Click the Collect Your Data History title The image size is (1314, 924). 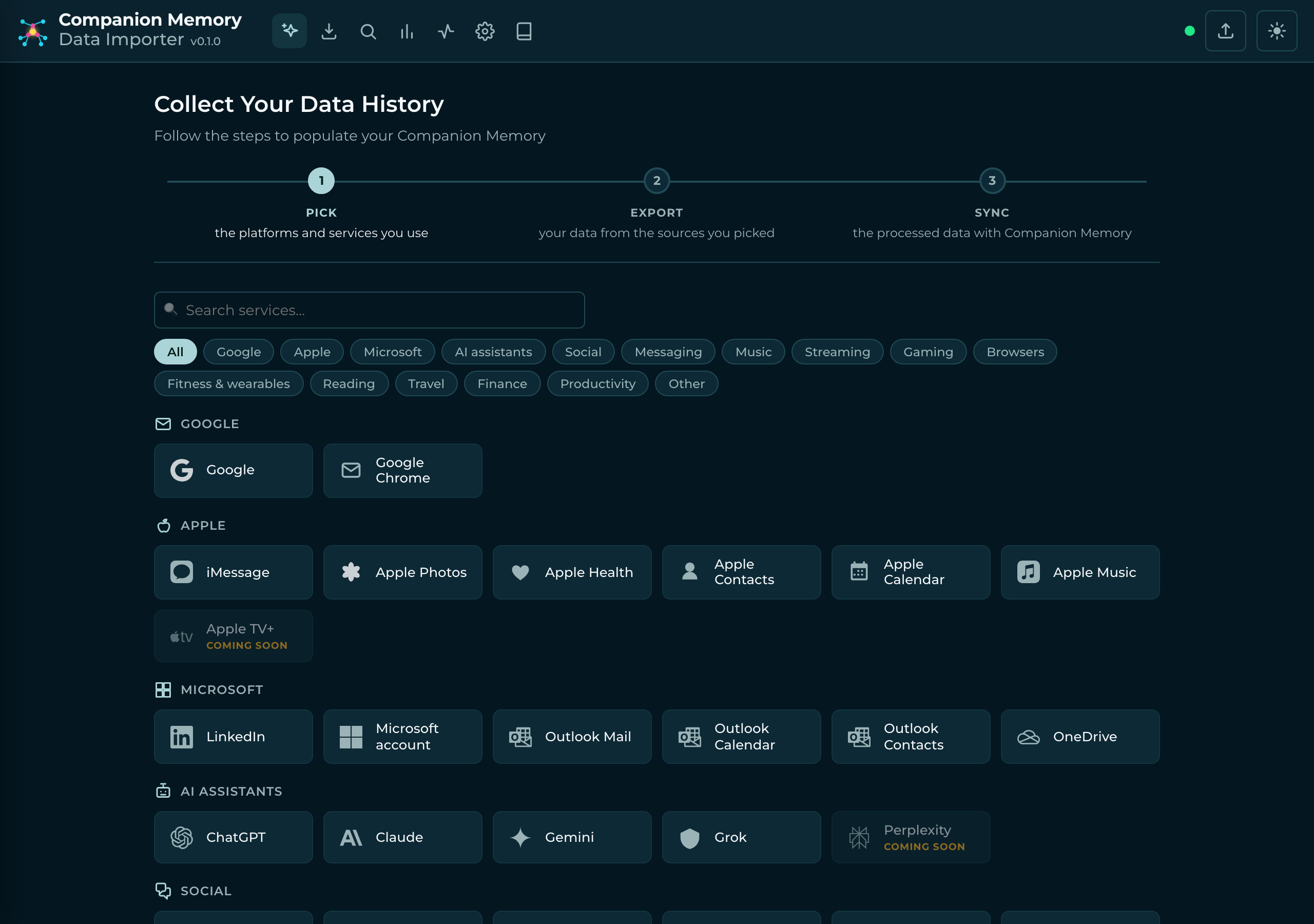(299, 104)
